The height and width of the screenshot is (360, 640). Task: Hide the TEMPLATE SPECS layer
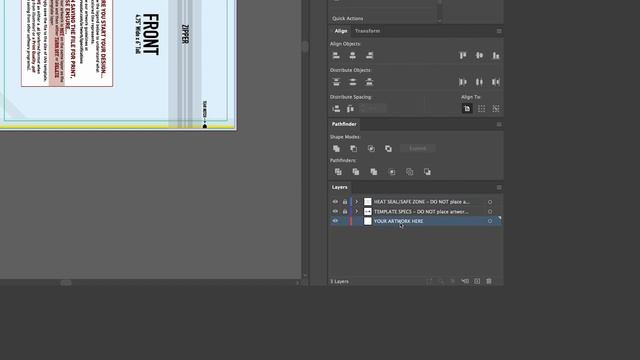[335, 211]
